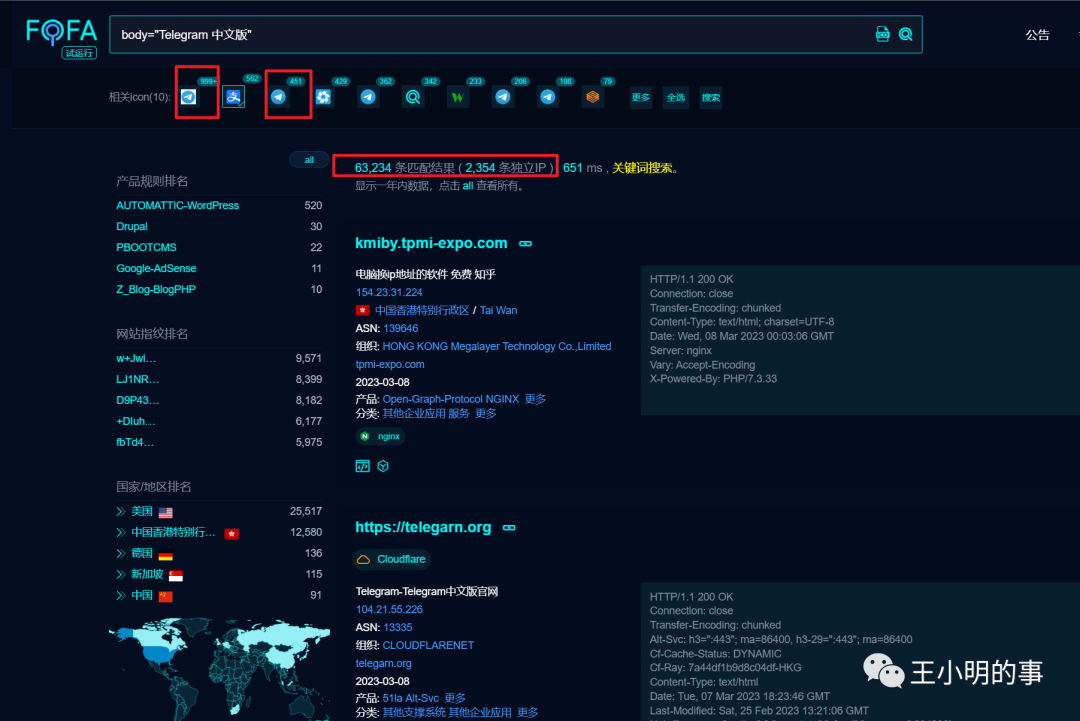The height and width of the screenshot is (721, 1080).
Task: Select the pinwheel icon with 429 badge
Action: [x=323, y=96]
